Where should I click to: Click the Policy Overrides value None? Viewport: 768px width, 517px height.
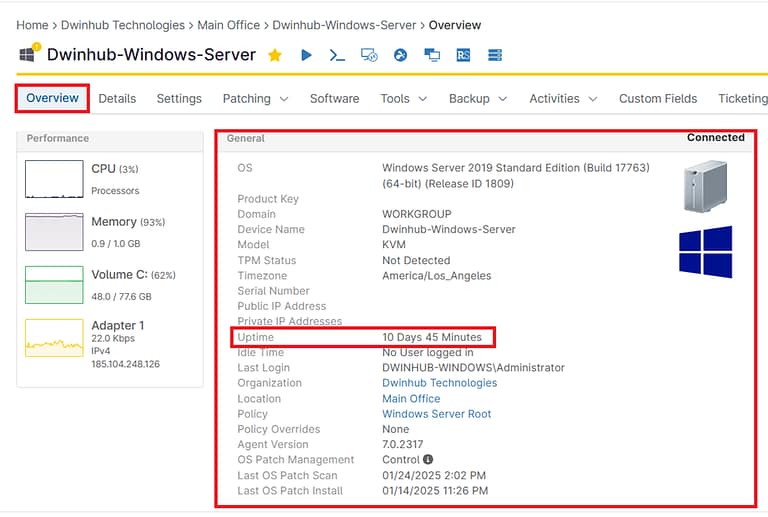(395, 429)
